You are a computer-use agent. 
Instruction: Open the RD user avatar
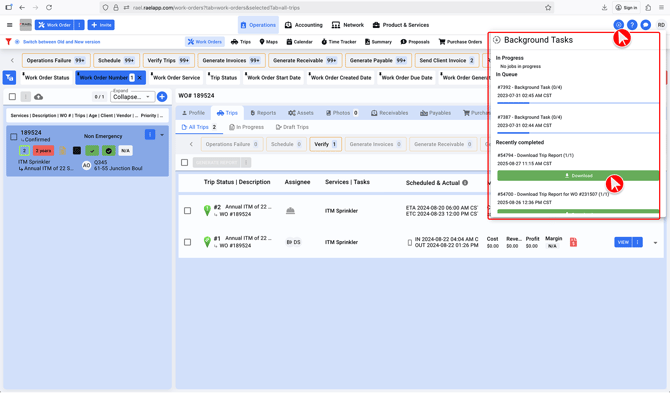click(661, 25)
